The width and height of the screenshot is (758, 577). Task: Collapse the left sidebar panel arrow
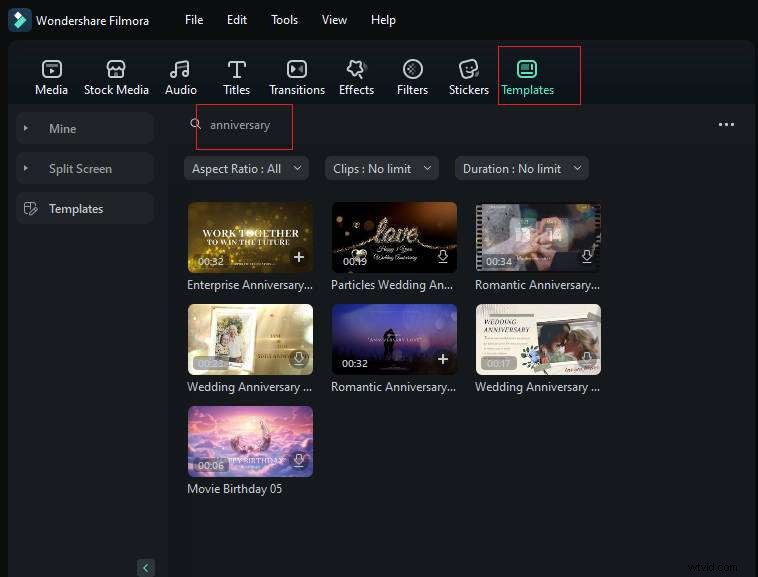tap(146, 567)
